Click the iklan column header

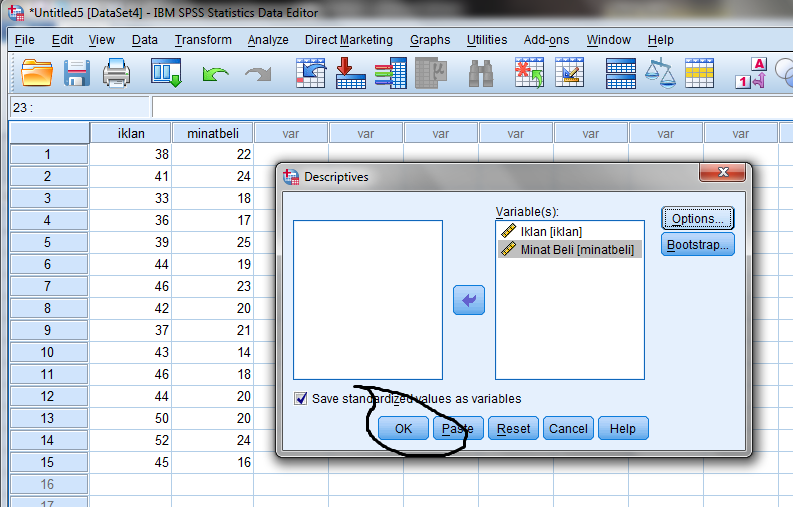pyautogui.click(x=131, y=133)
